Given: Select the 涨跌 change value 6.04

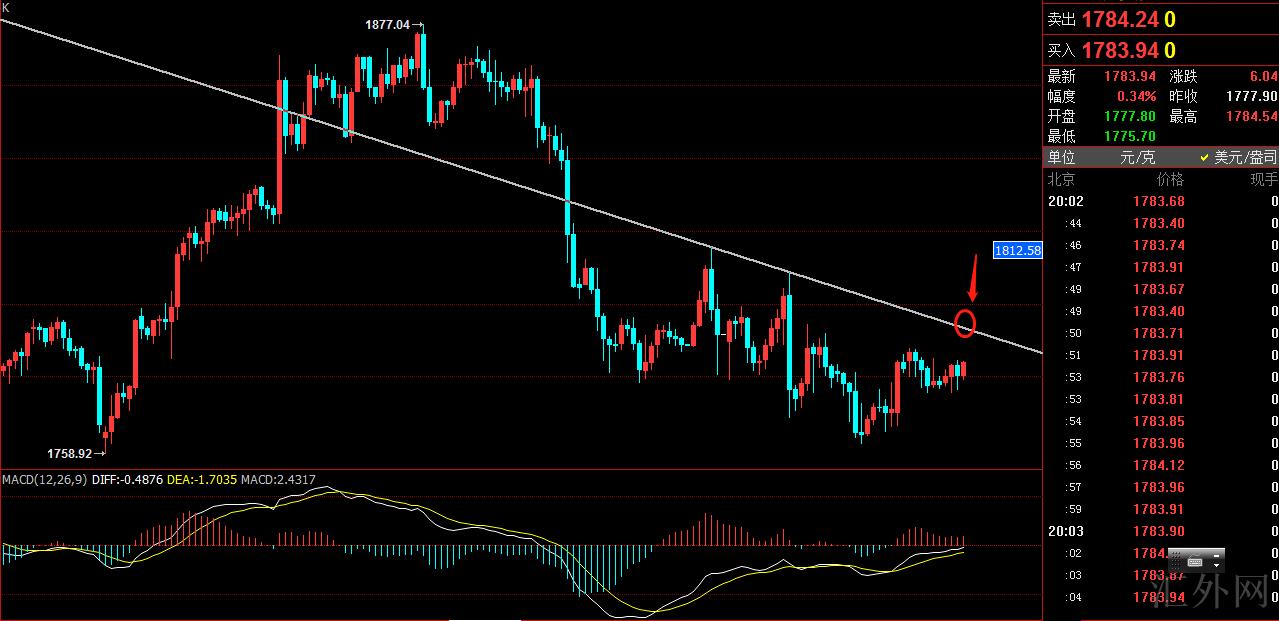Looking at the screenshot, I should tap(1263, 77).
